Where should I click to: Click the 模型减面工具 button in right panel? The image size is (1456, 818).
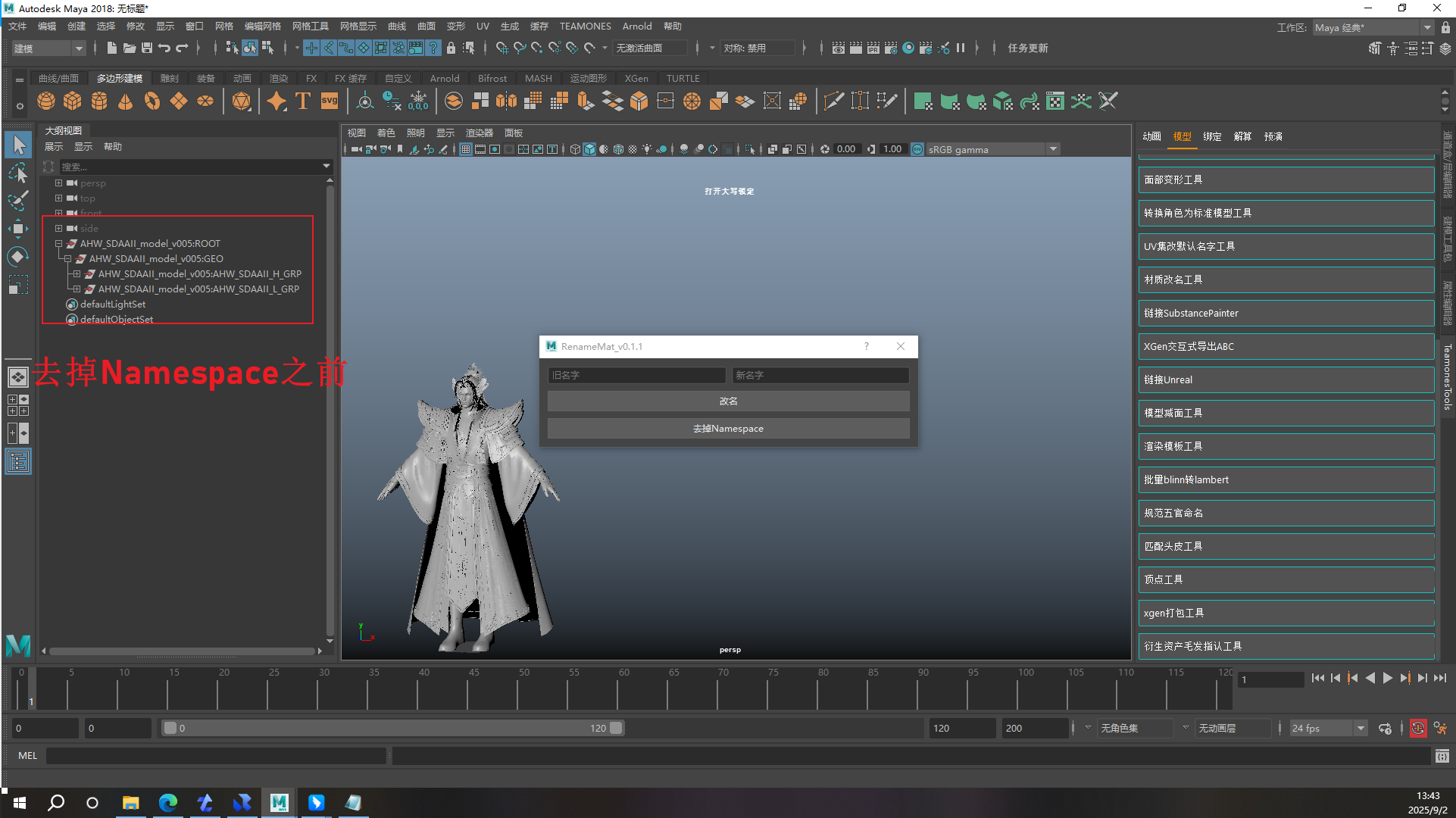click(1286, 413)
